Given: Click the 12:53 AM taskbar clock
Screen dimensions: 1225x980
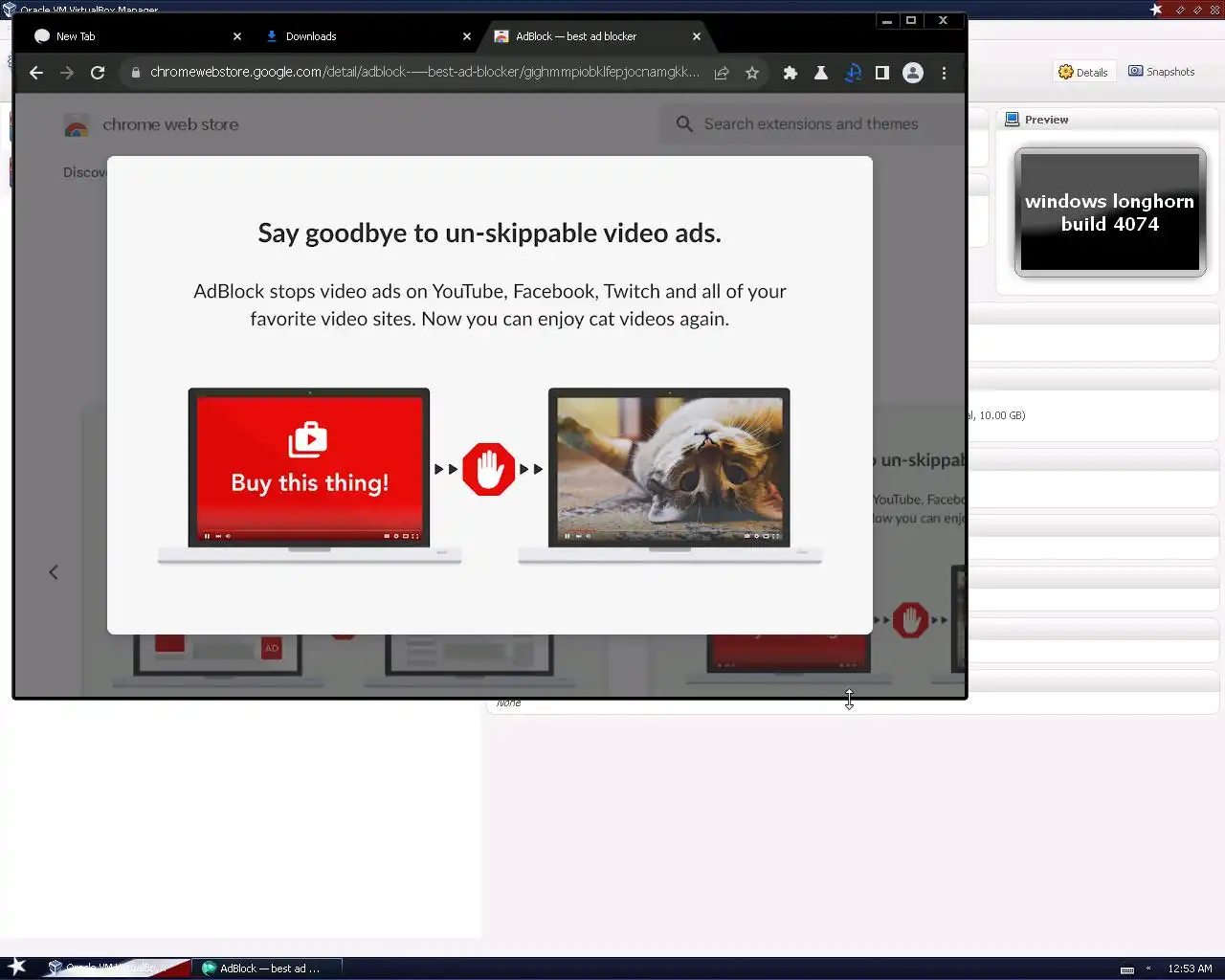Looking at the screenshot, I should click(1190, 969).
